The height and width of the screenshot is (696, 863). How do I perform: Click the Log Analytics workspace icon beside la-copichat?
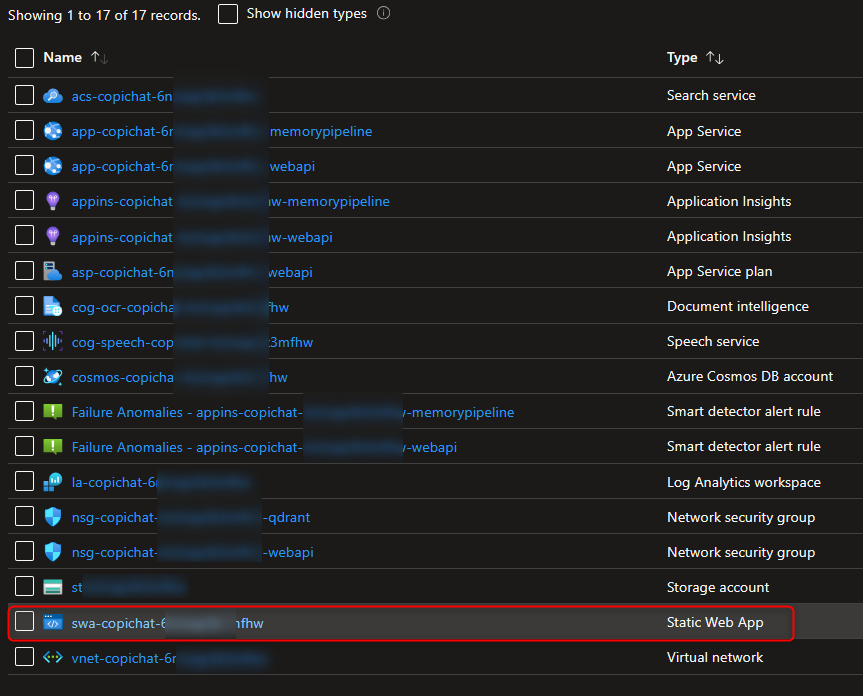(53, 481)
